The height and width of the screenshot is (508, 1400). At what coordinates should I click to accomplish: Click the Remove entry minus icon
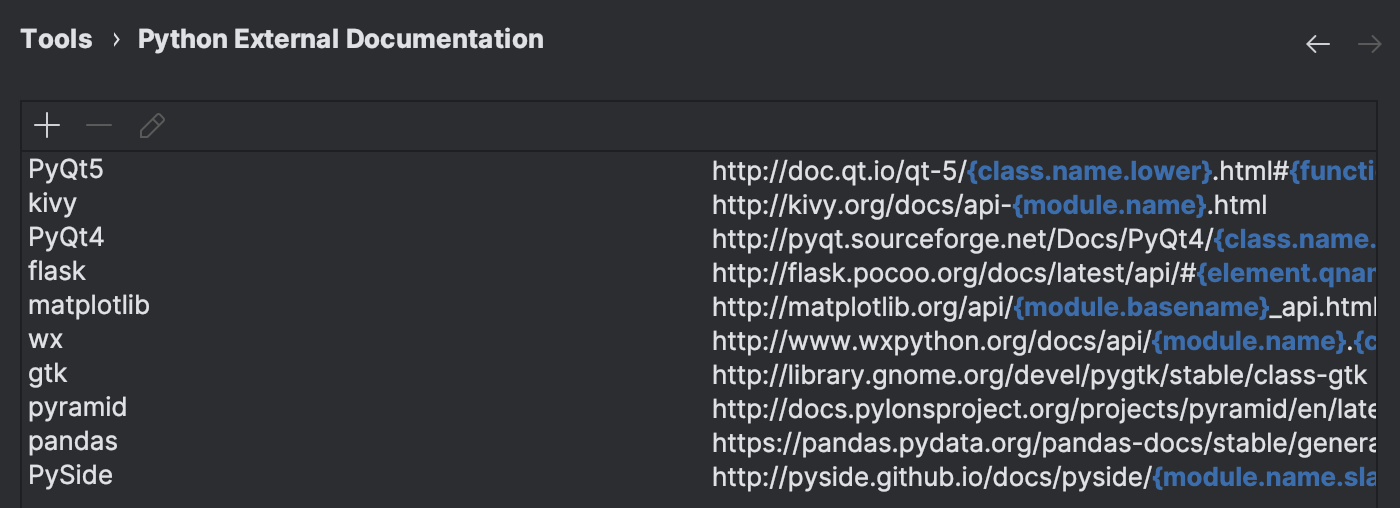(x=99, y=126)
